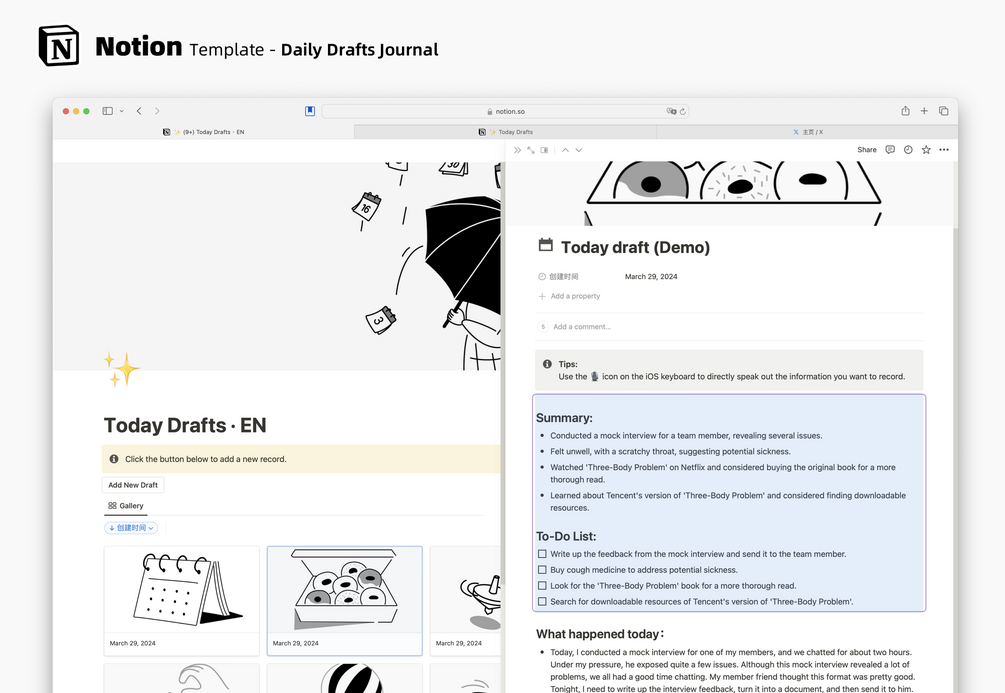Go to the next record down chevron
This screenshot has width=1005, height=693.
point(579,150)
